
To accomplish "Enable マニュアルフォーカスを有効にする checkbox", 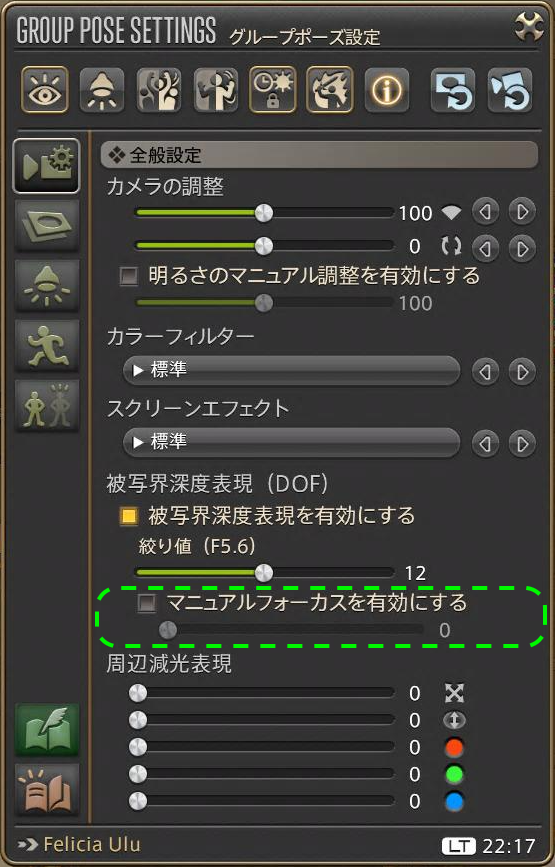I will pyautogui.click(x=146, y=603).
